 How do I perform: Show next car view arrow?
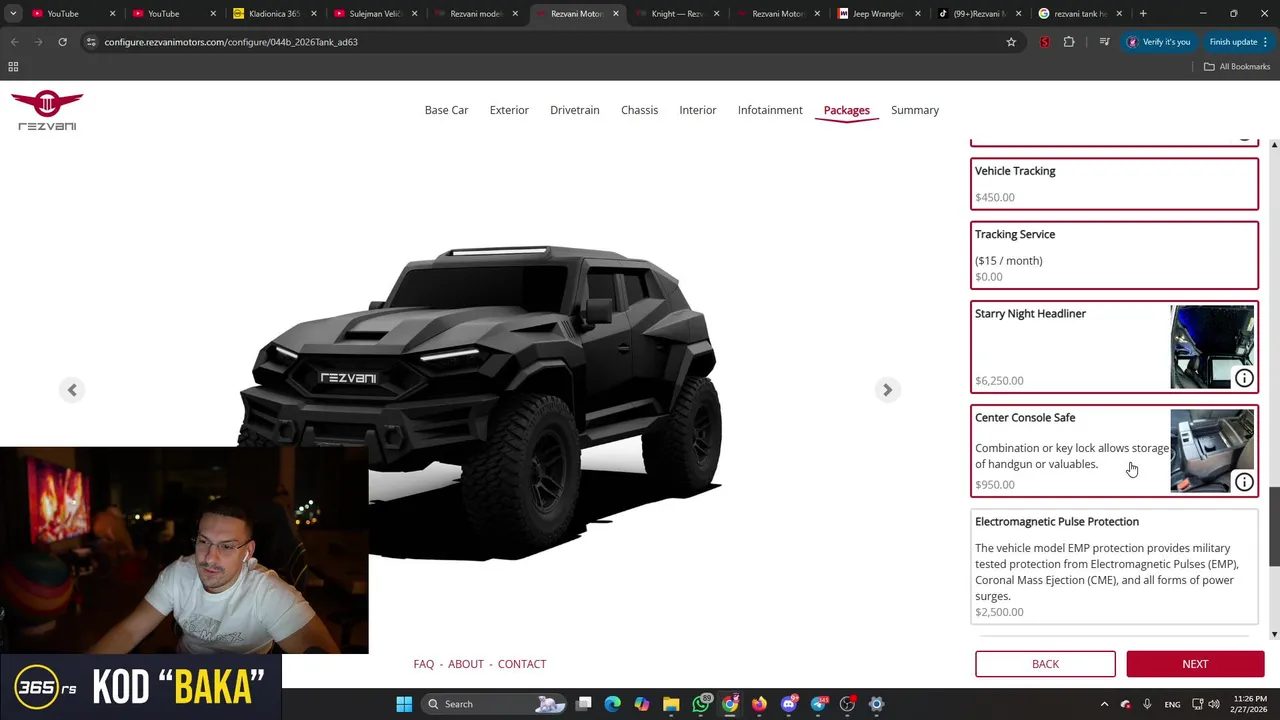887,390
